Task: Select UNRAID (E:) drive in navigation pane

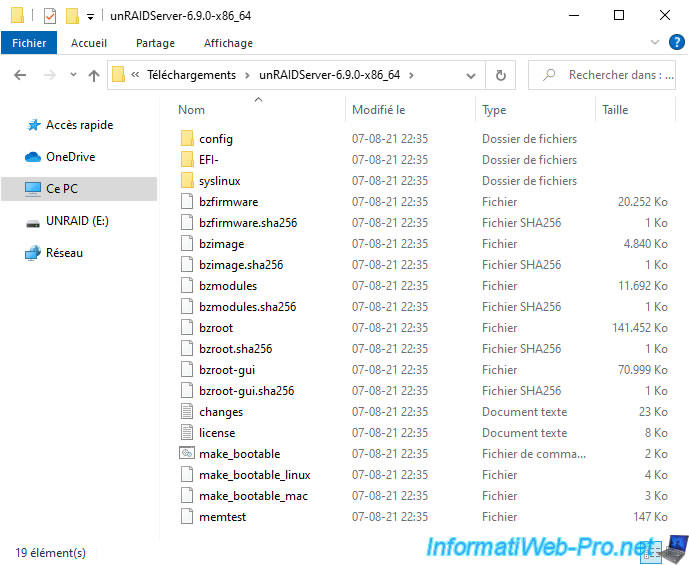Action: pyautogui.click(x=77, y=221)
